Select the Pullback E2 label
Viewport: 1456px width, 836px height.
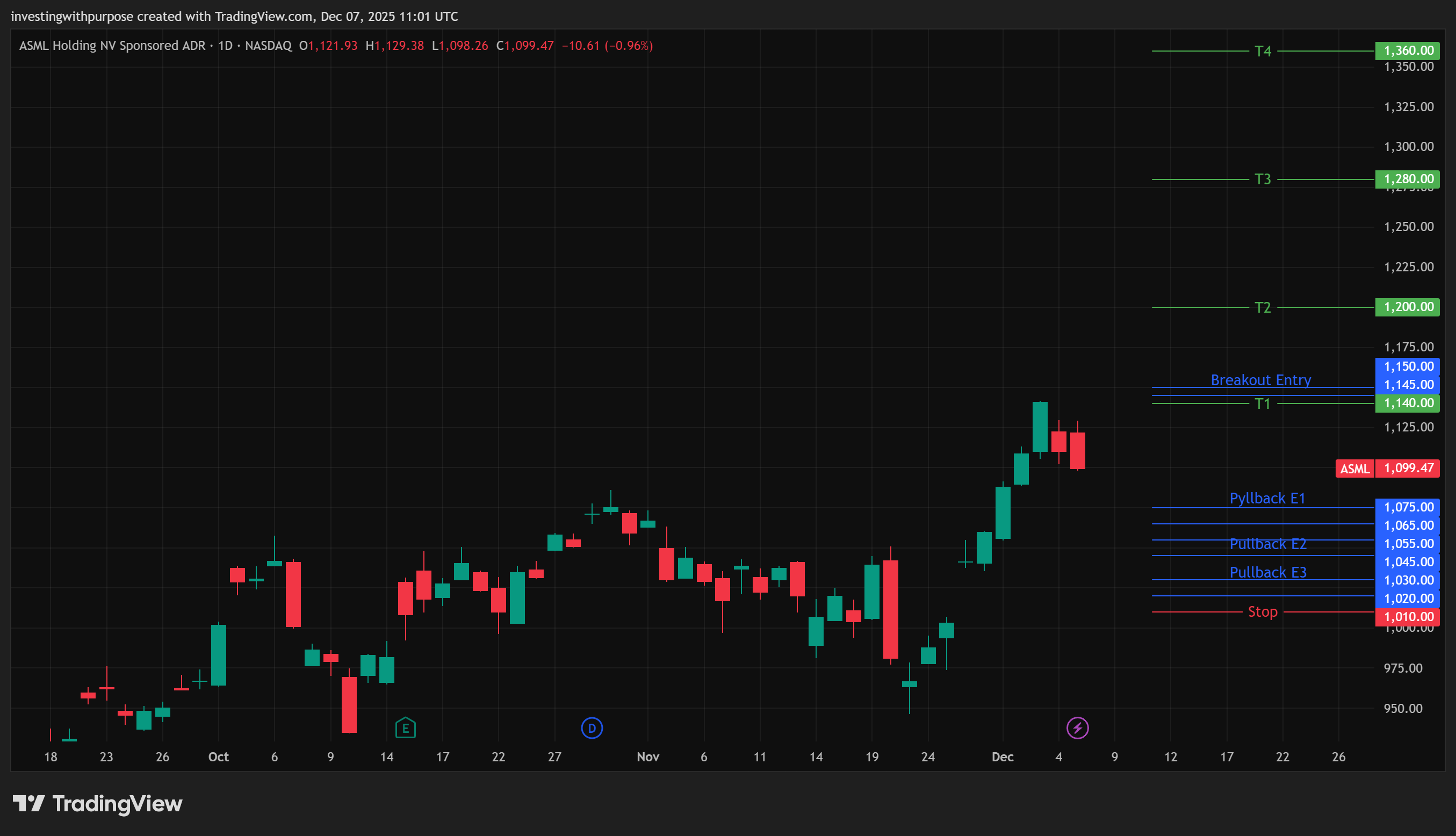[x=1267, y=544]
